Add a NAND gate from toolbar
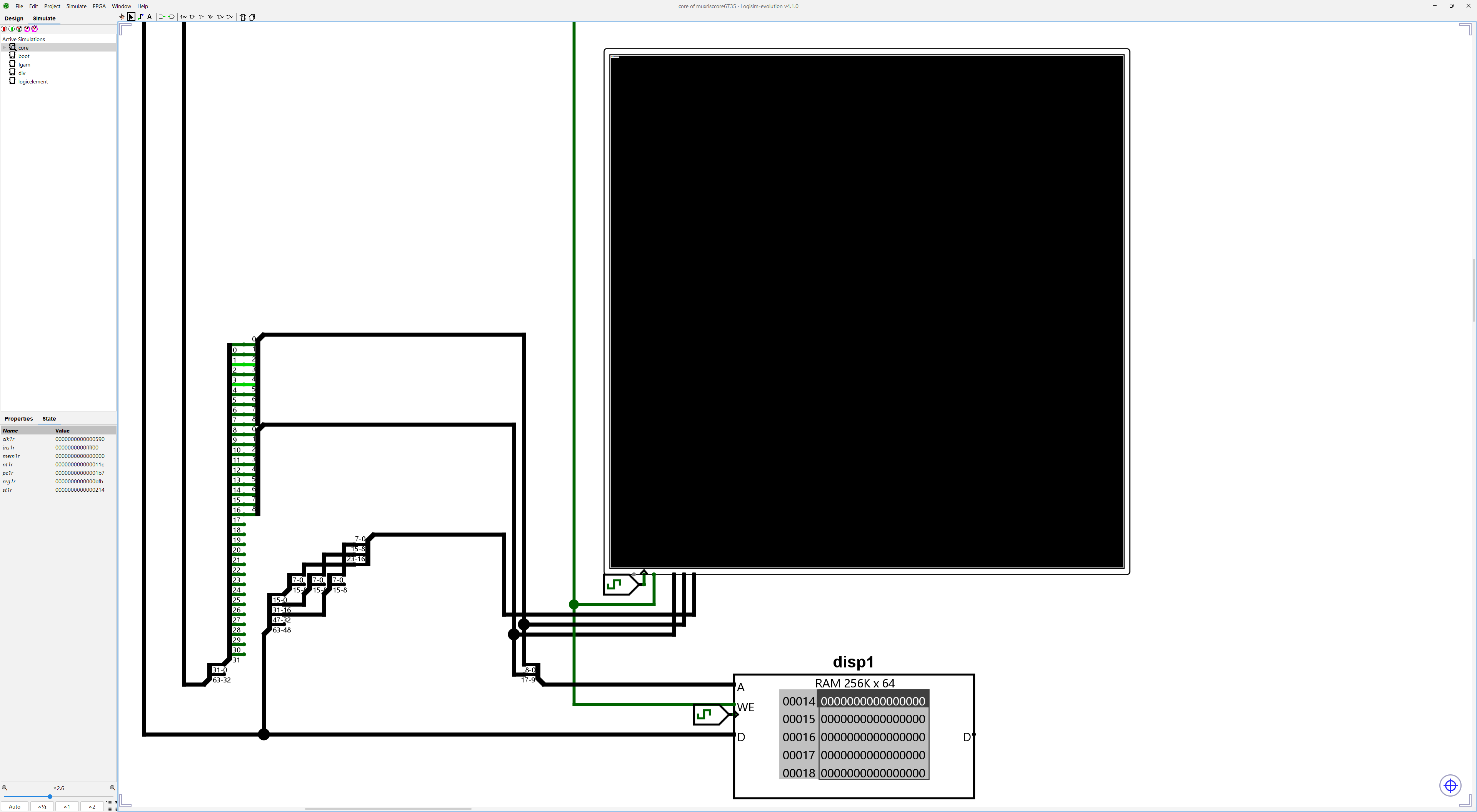The width and height of the screenshot is (1477, 812). tap(220, 17)
